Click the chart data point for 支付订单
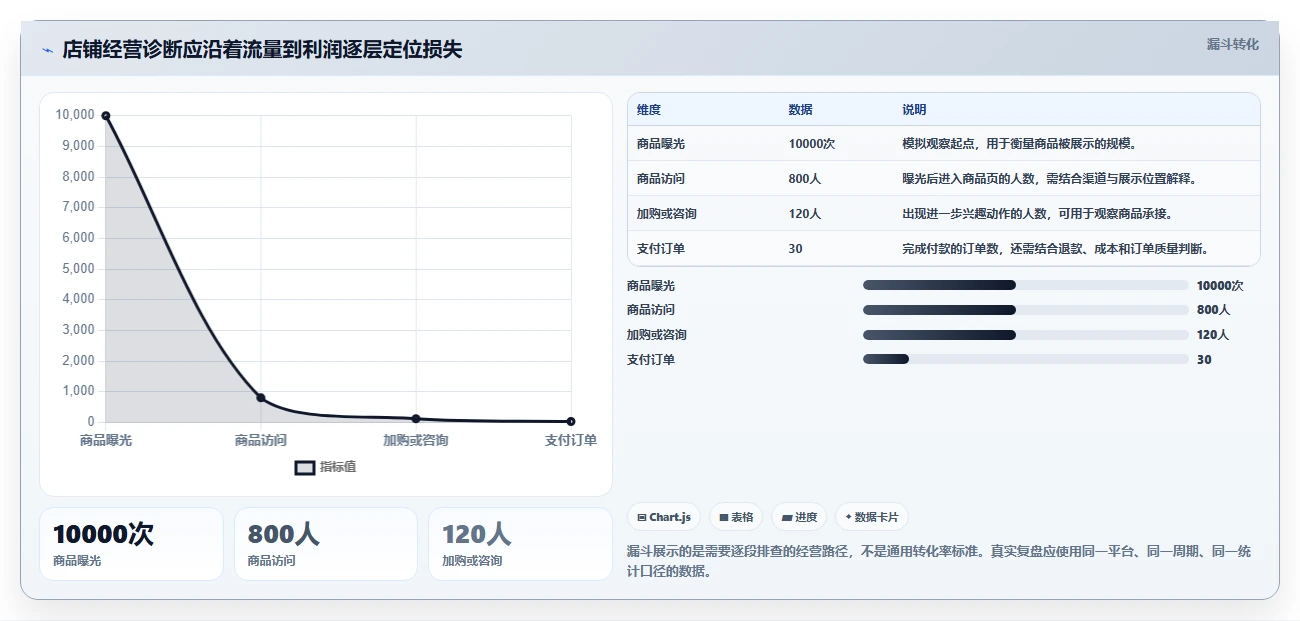 571,422
